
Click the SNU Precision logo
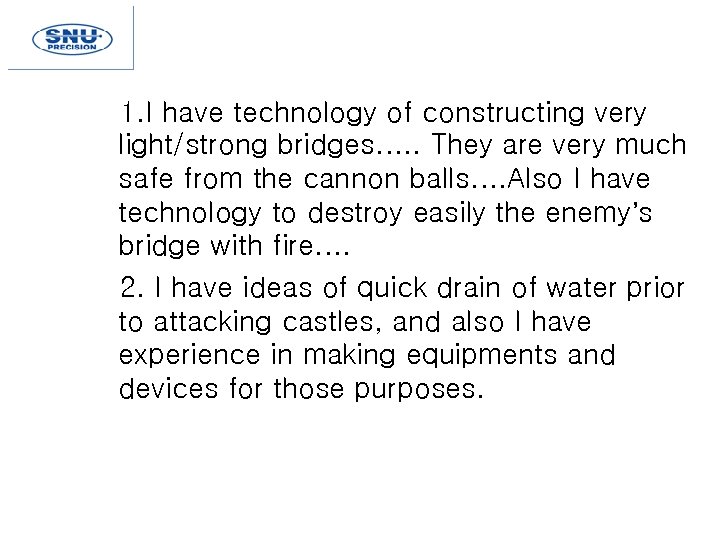(72, 38)
